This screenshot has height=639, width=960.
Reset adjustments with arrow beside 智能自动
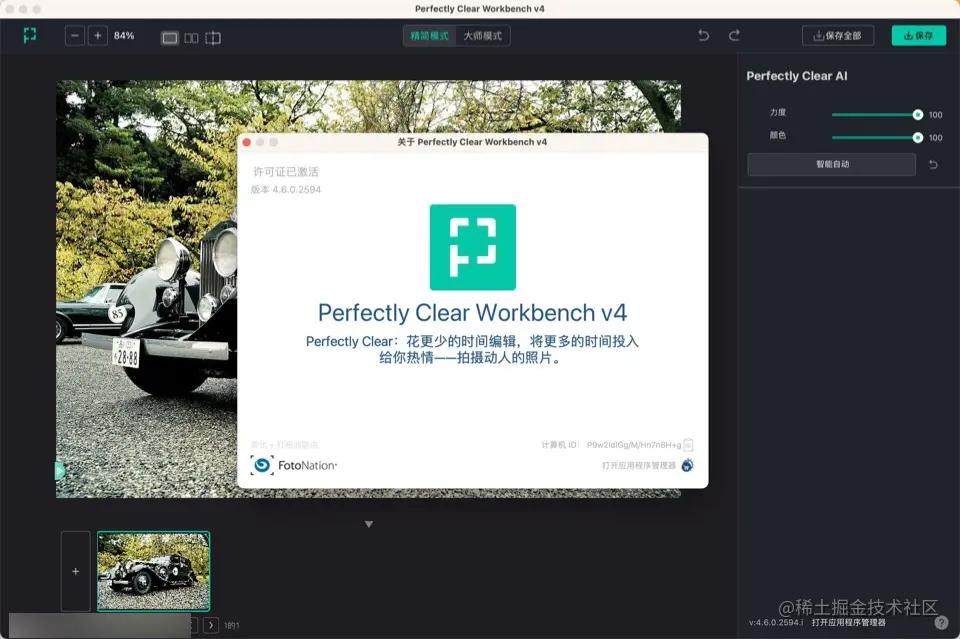click(x=933, y=164)
